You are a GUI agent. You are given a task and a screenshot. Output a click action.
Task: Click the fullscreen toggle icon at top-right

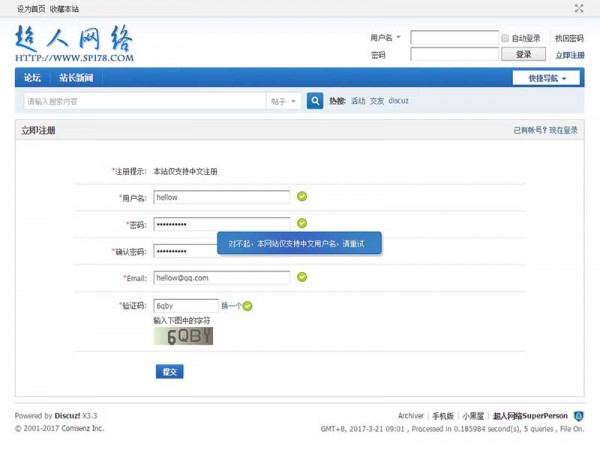click(x=579, y=8)
